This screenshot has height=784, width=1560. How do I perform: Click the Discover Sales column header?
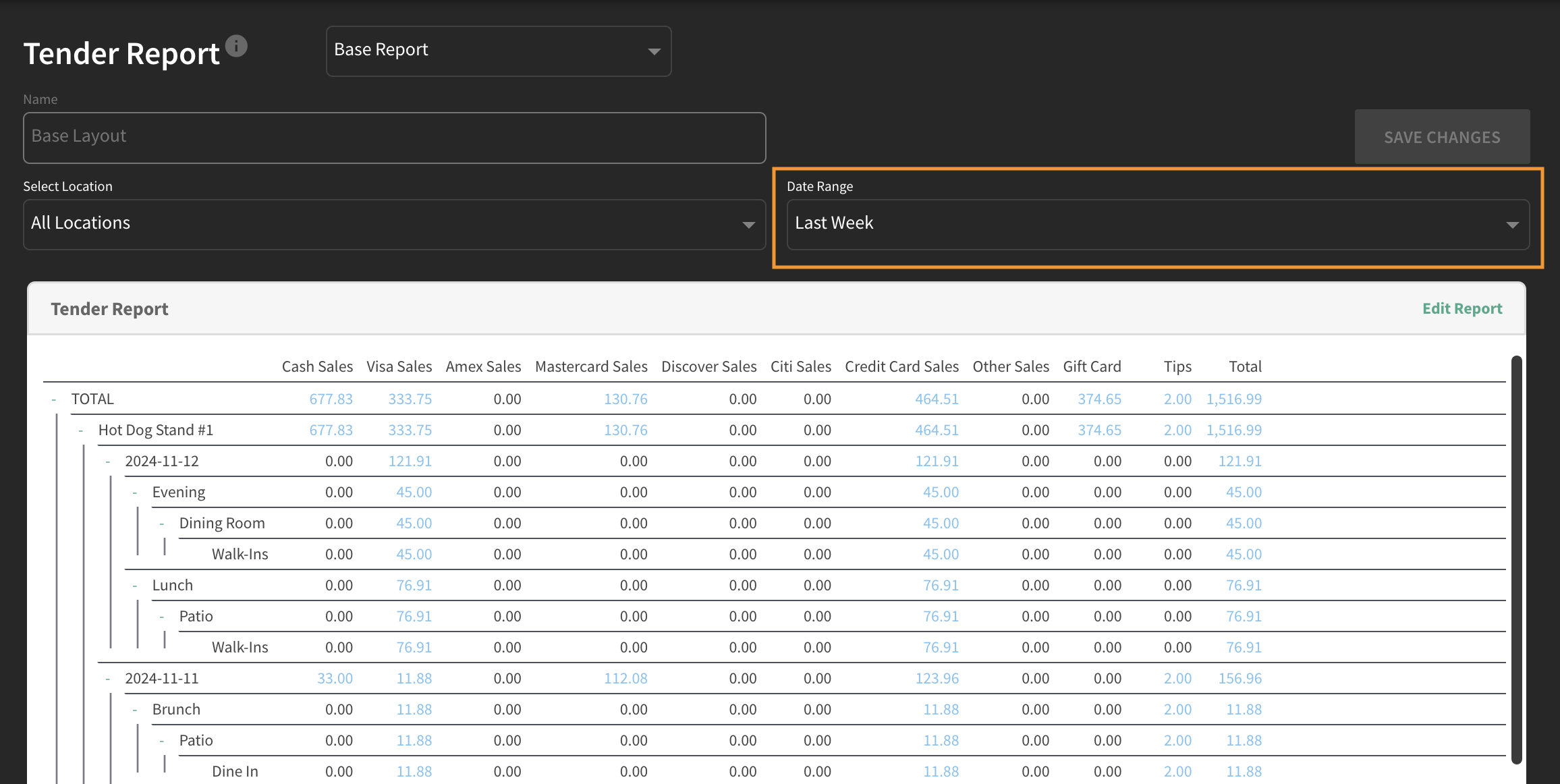709,366
